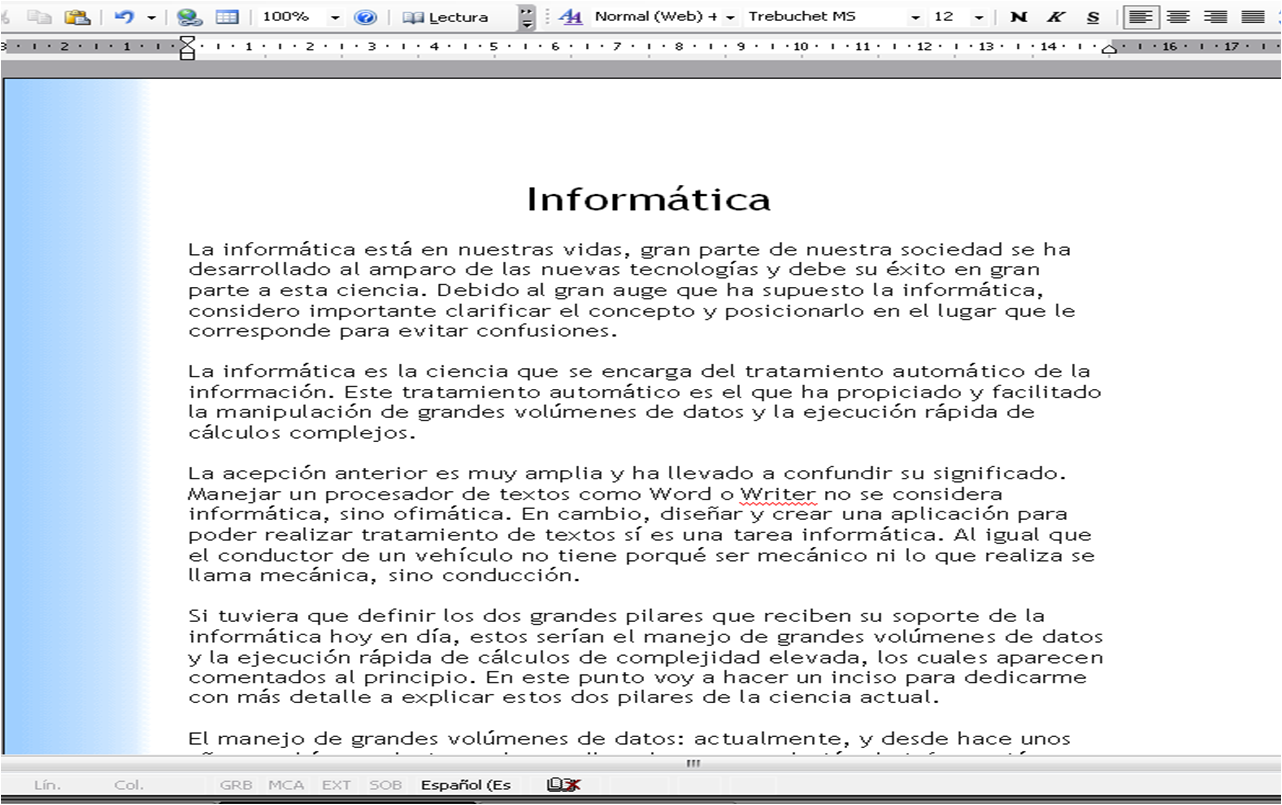The width and height of the screenshot is (1282, 805).
Task: Click the Paste icon on the toolbar
Action: 76,17
